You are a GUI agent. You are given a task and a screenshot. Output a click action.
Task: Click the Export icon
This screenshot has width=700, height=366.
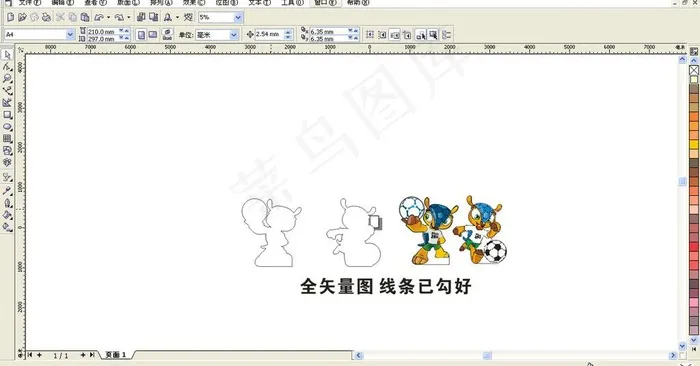[x=154, y=17]
